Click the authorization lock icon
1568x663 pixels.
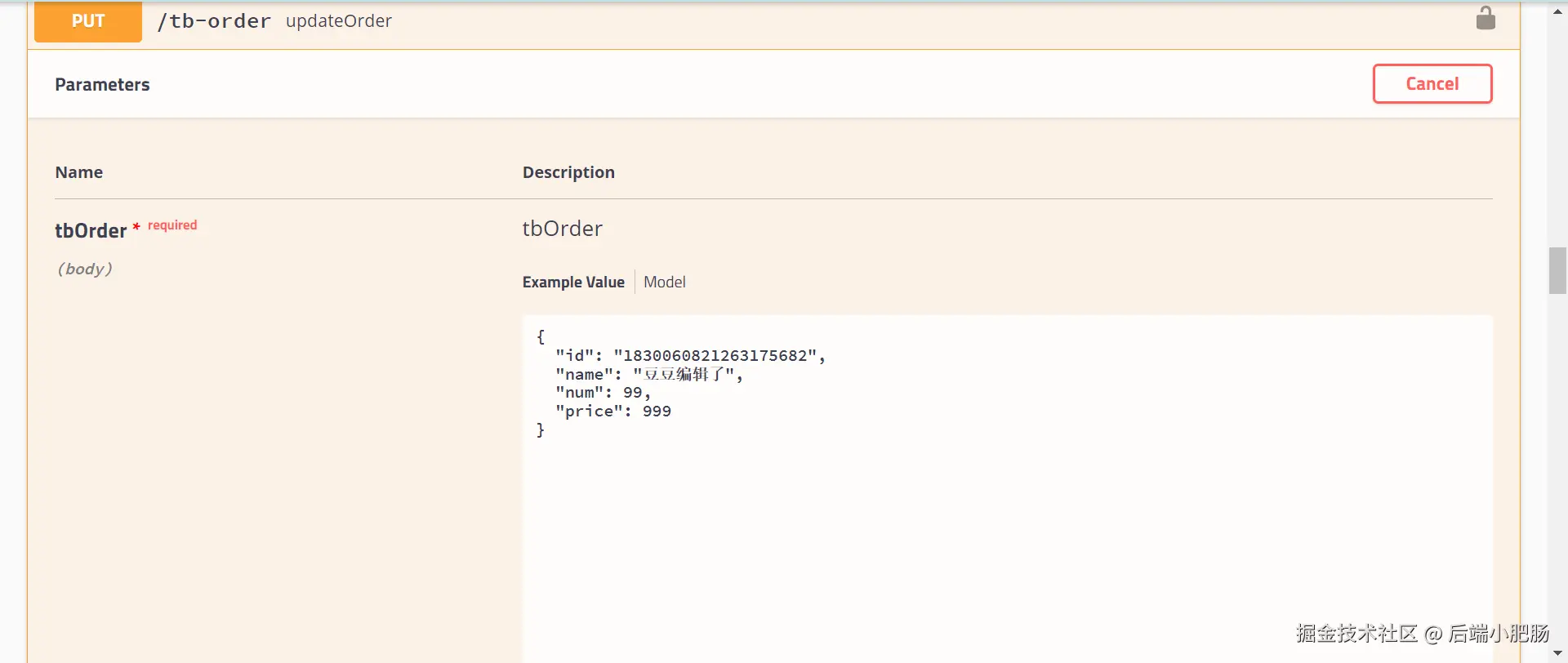(x=1486, y=18)
